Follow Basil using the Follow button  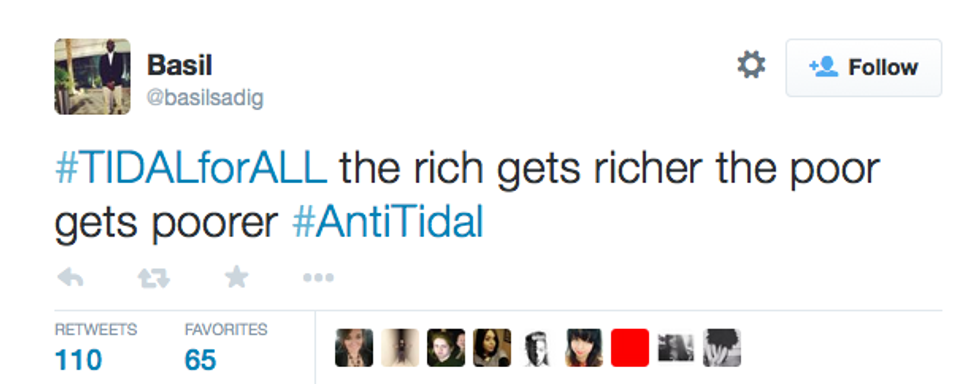pos(864,68)
